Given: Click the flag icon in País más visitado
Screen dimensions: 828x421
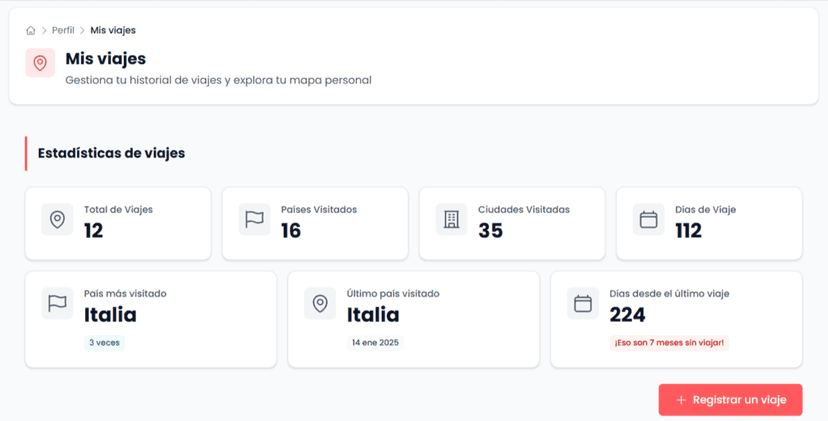Looking at the screenshot, I should [57, 304].
